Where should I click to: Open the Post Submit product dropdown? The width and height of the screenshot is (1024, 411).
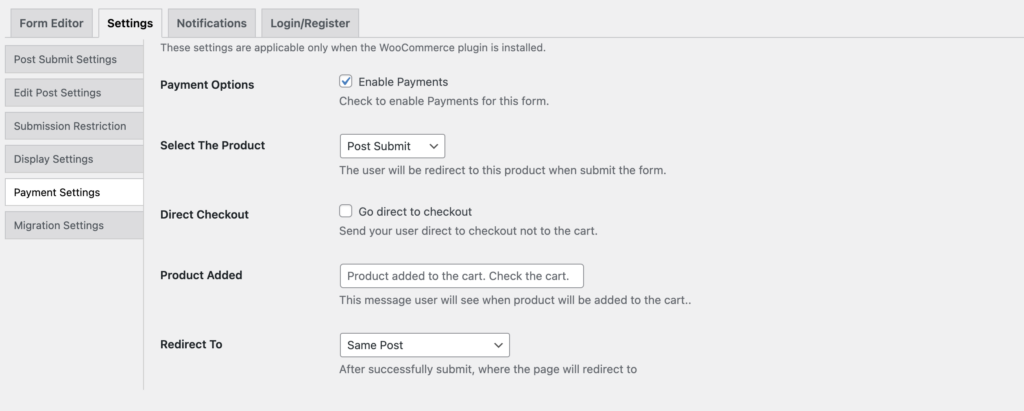coord(392,146)
